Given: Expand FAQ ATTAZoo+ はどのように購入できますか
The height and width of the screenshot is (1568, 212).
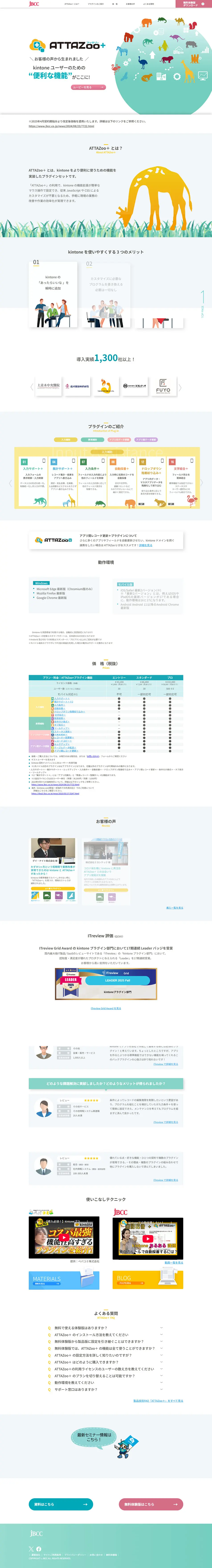Looking at the screenshot, I should click(106, 1362).
